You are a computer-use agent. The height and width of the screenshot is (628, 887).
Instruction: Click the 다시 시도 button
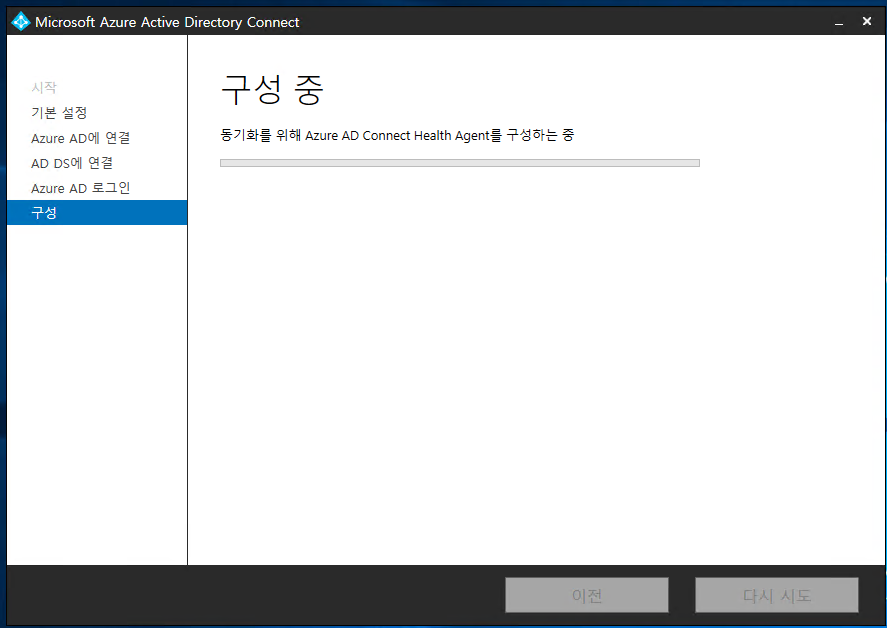tap(777, 595)
